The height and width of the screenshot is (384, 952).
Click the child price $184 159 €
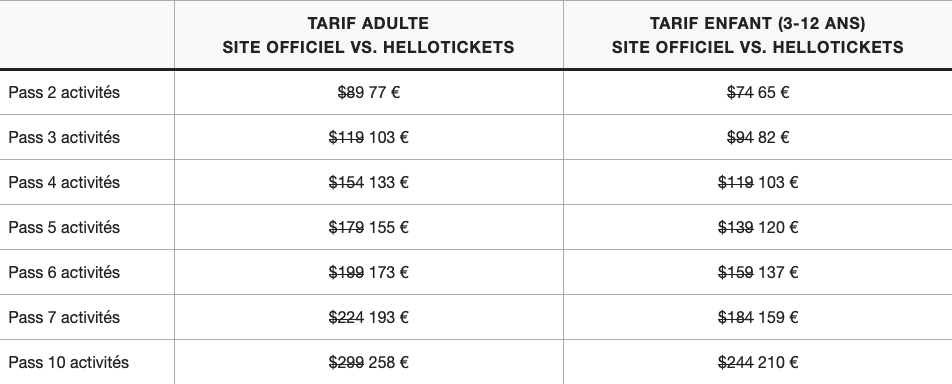click(x=758, y=317)
